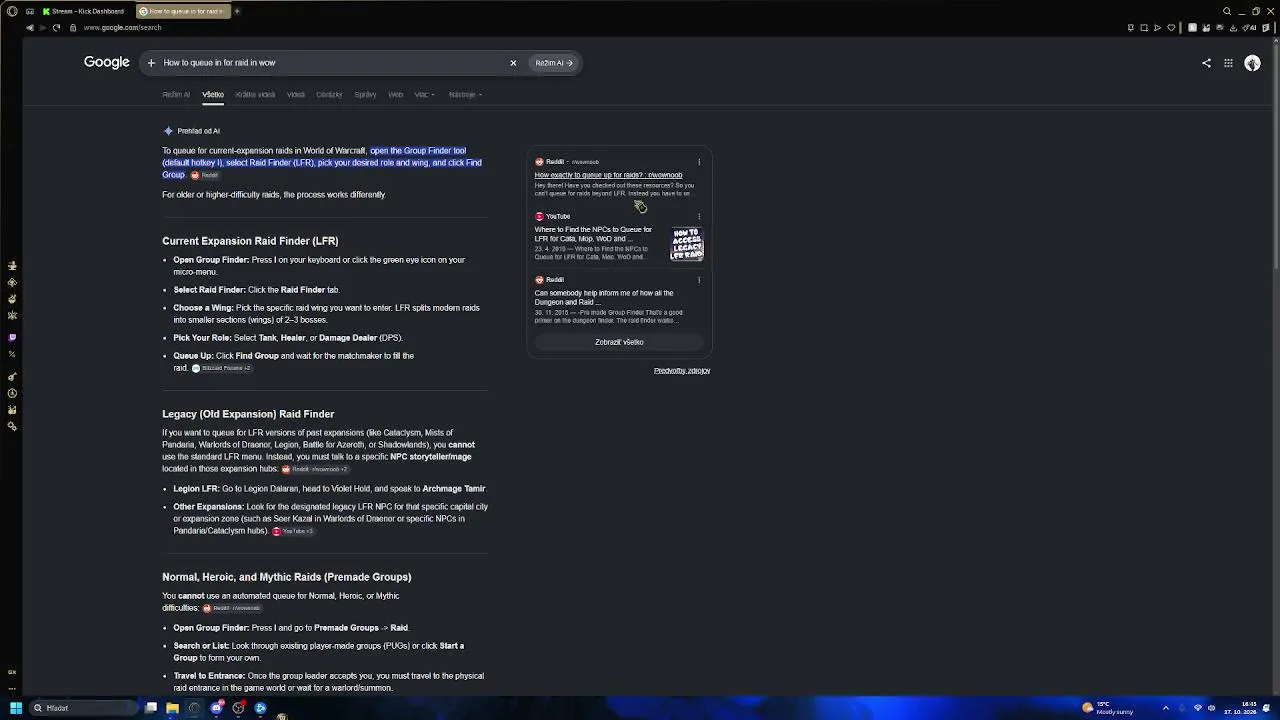Select the Videá results tab
1280x720 pixels.
(296, 95)
